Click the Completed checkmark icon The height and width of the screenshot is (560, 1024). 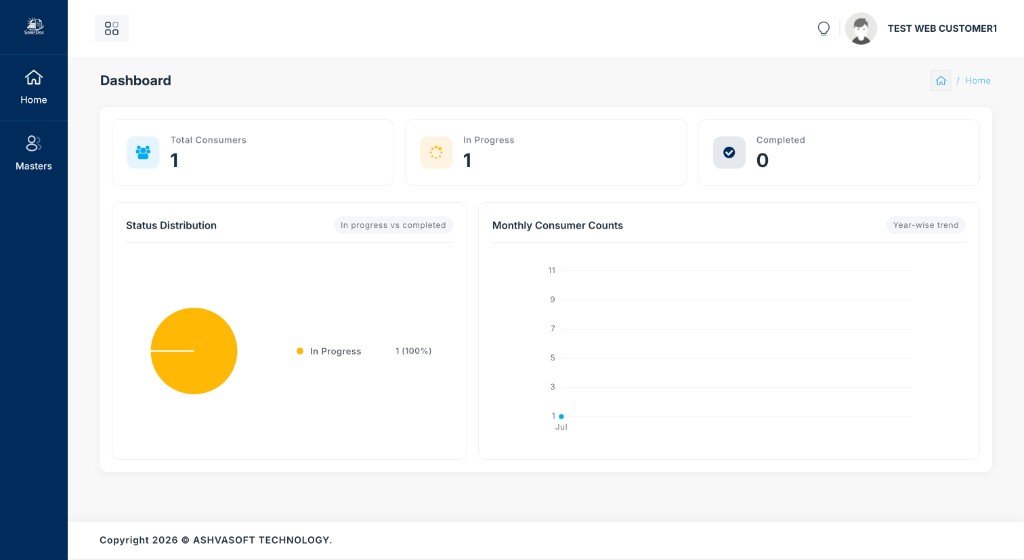729,152
